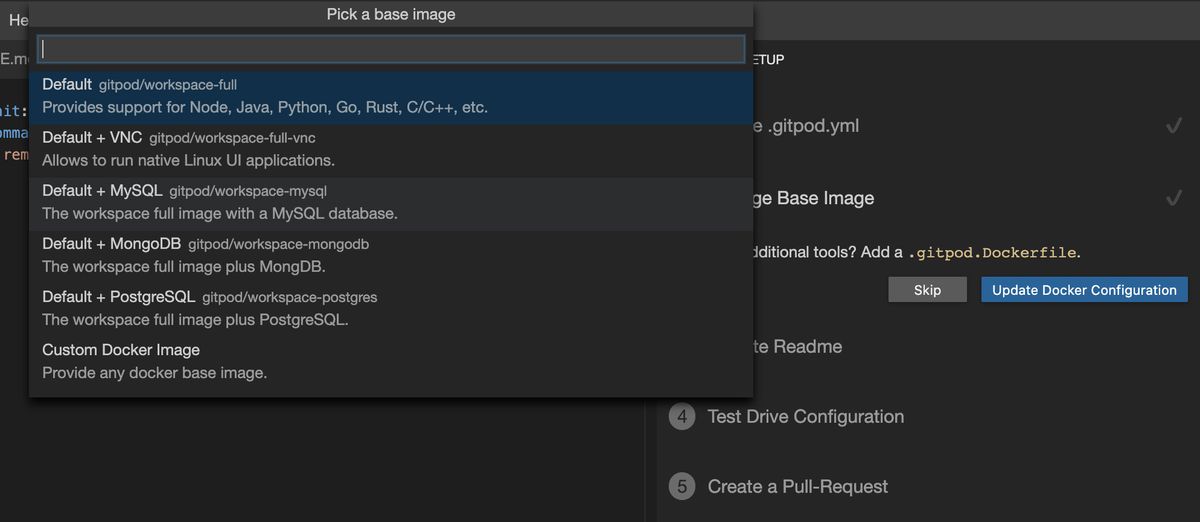Screen dimensions: 1200x522
Task: Select Default + MongoDB base image
Action: 391,256
